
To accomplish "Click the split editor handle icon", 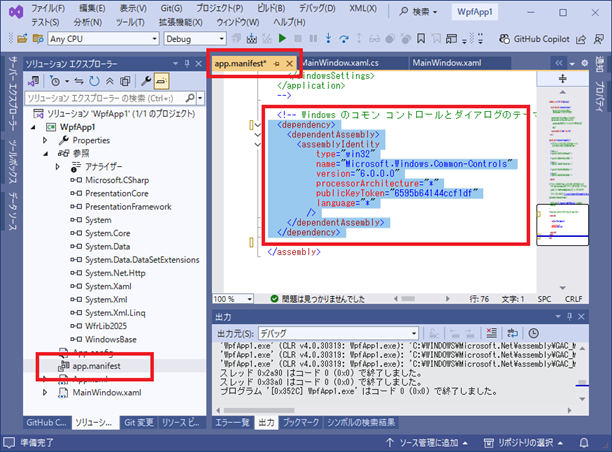I will point(562,79).
